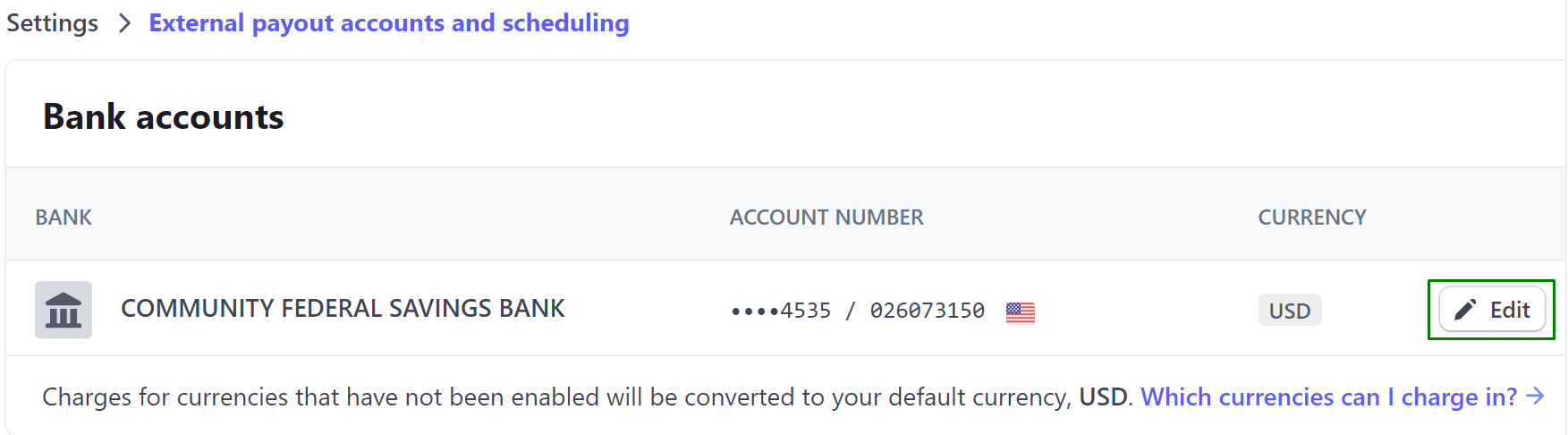Viewport: 1568px width, 435px height.
Task: Click the COMMUNITY FEDERAL SAVINGS BANK name
Action: click(x=343, y=309)
